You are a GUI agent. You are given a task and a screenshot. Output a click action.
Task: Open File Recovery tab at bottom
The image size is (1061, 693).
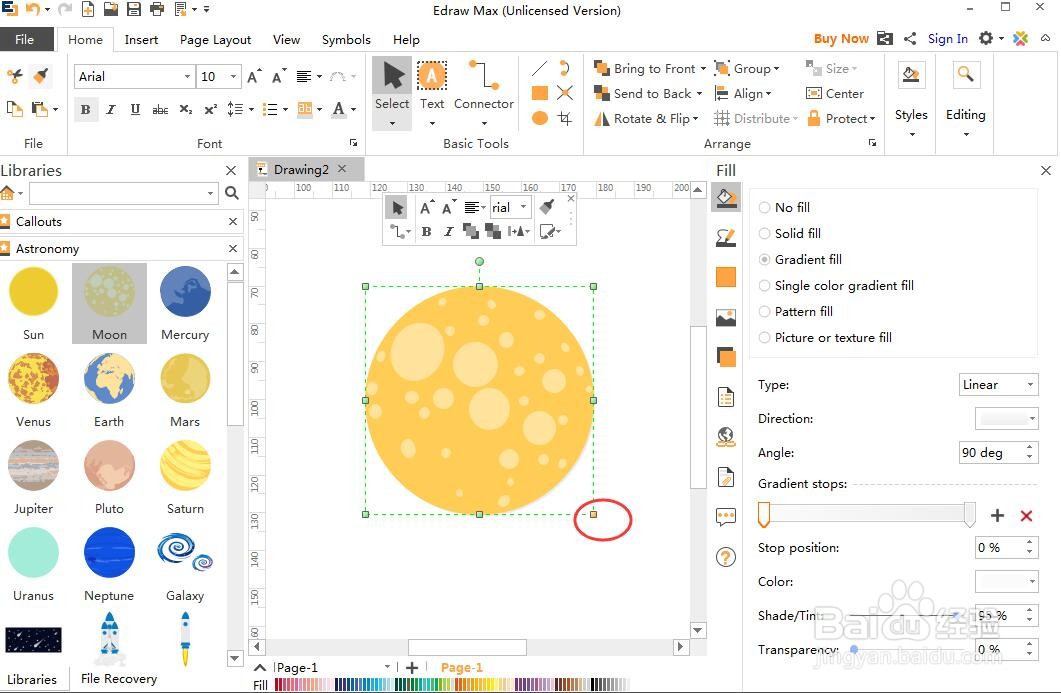pos(118,678)
